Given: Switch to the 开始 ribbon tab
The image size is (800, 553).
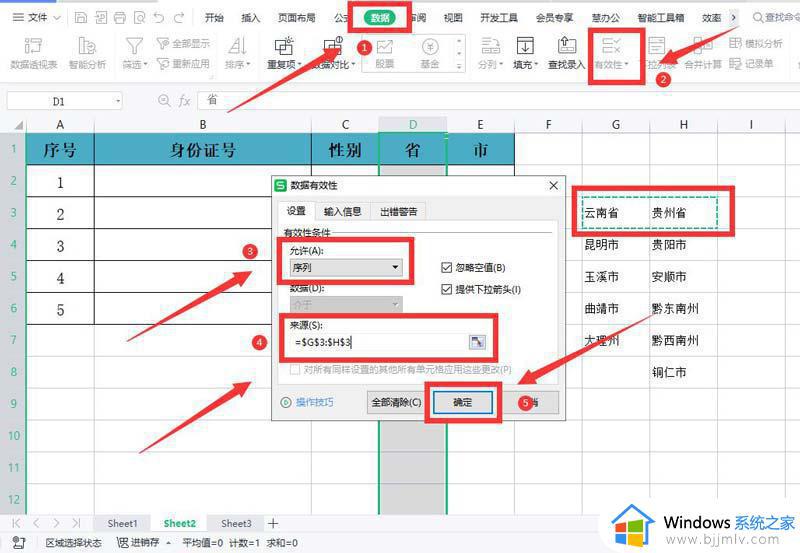Looking at the screenshot, I should point(214,18).
